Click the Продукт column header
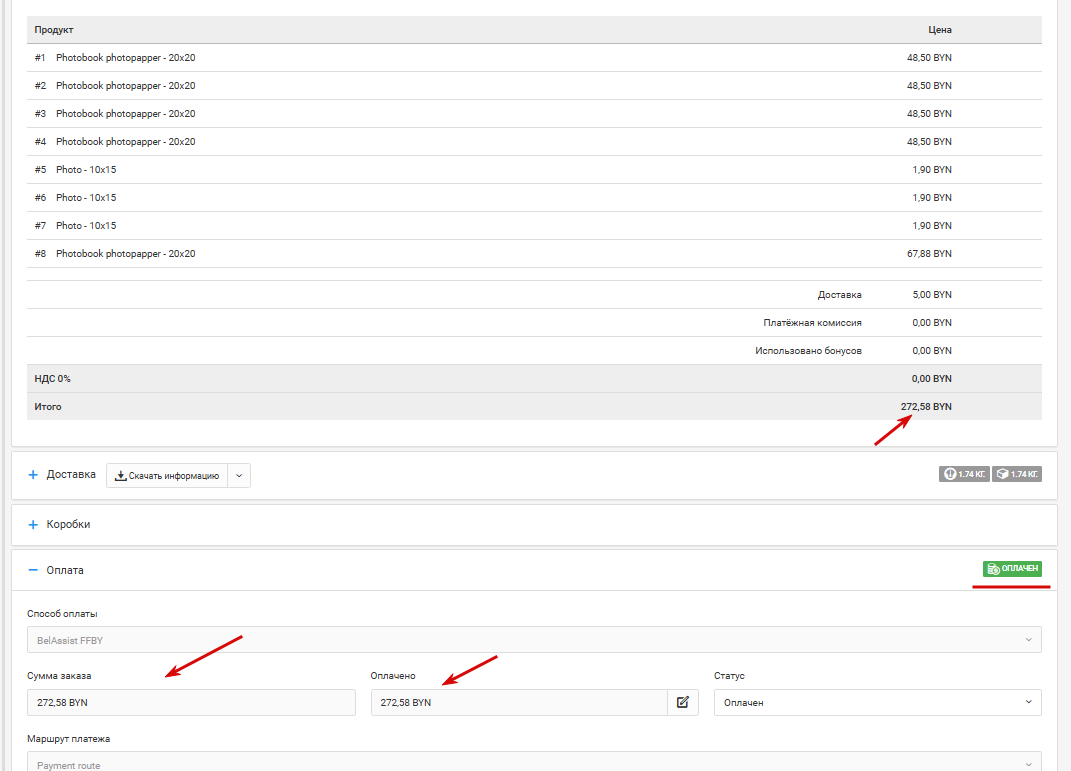 click(x=54, y=30)
